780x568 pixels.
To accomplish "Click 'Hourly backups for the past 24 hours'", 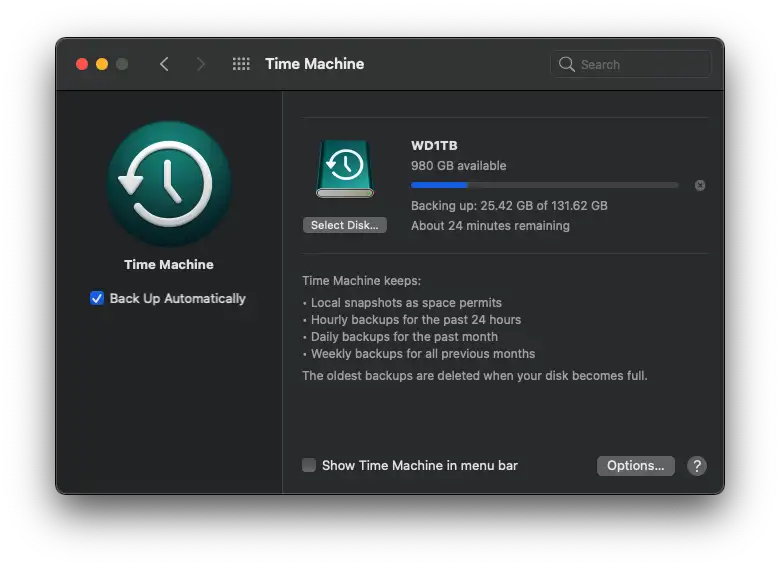I will pyautogui.click(x=416, y=320).
